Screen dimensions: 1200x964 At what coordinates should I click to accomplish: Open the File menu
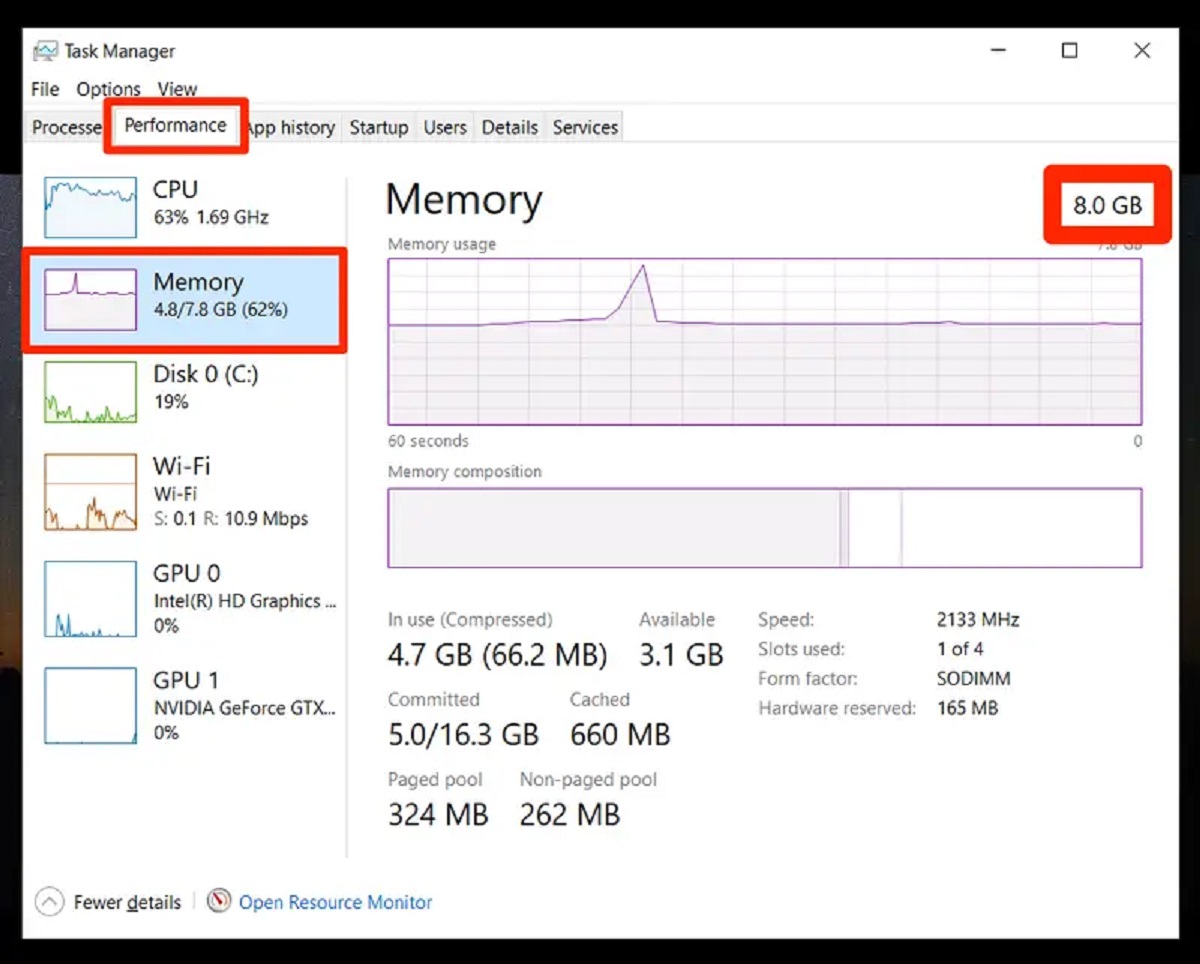point(45,89)
